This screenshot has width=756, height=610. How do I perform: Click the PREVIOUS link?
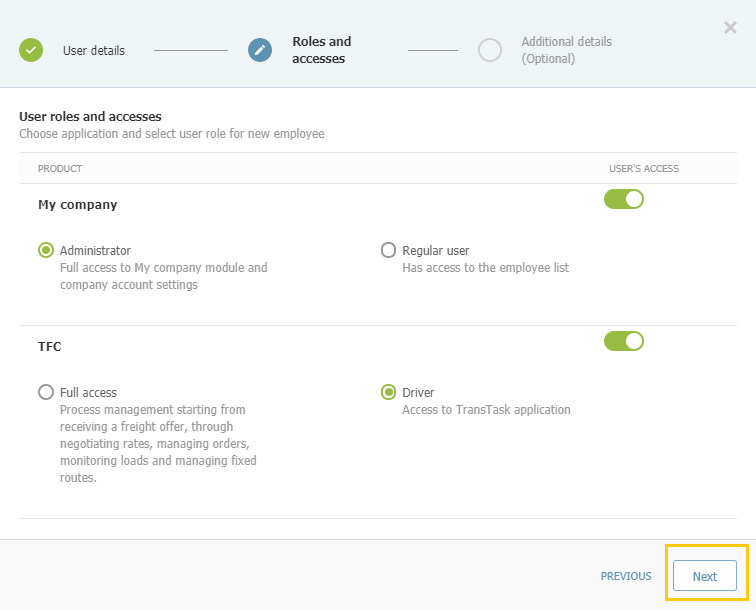coord(626,576)
